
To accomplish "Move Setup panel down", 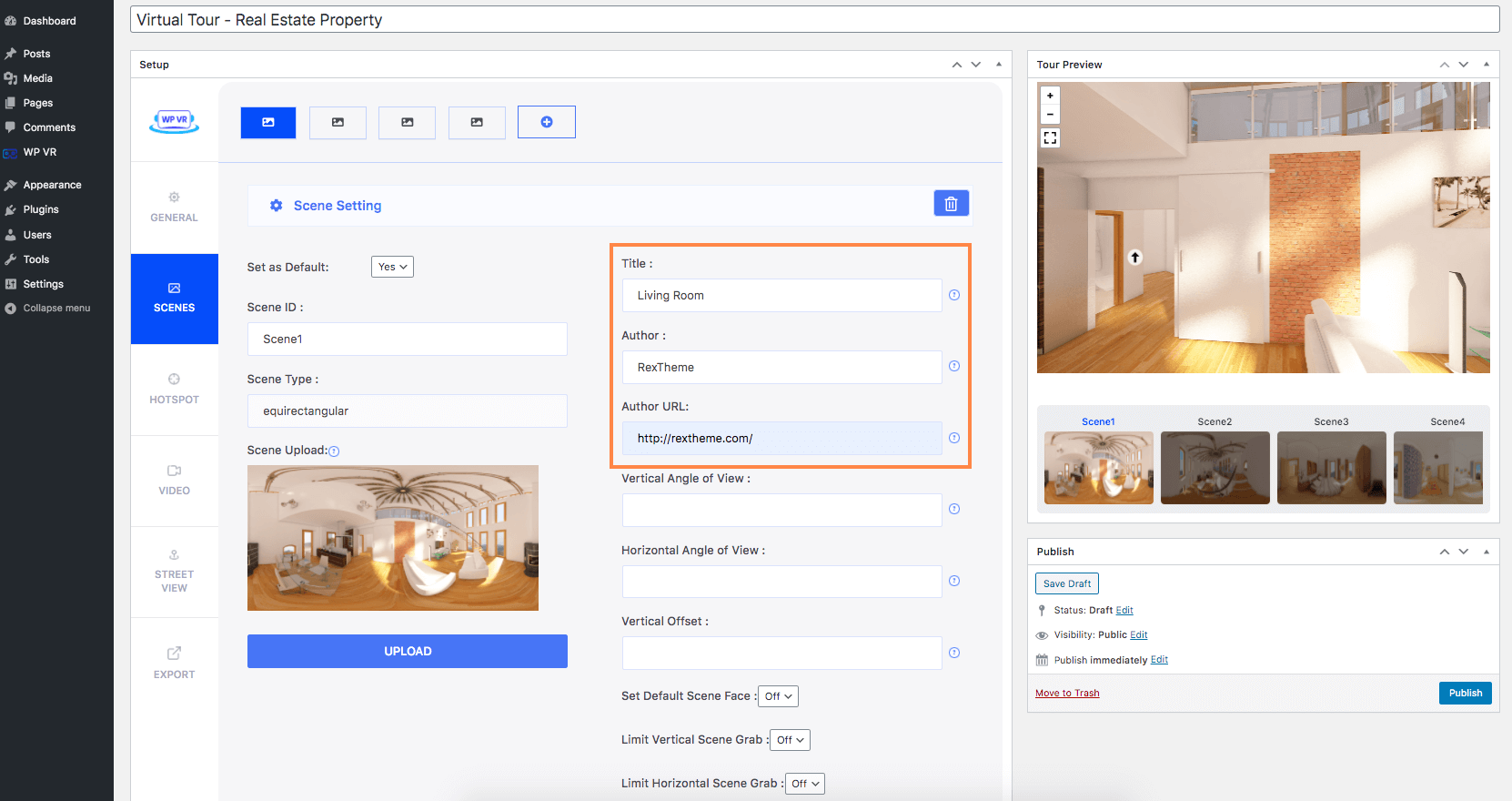I will tap(976, 65).
